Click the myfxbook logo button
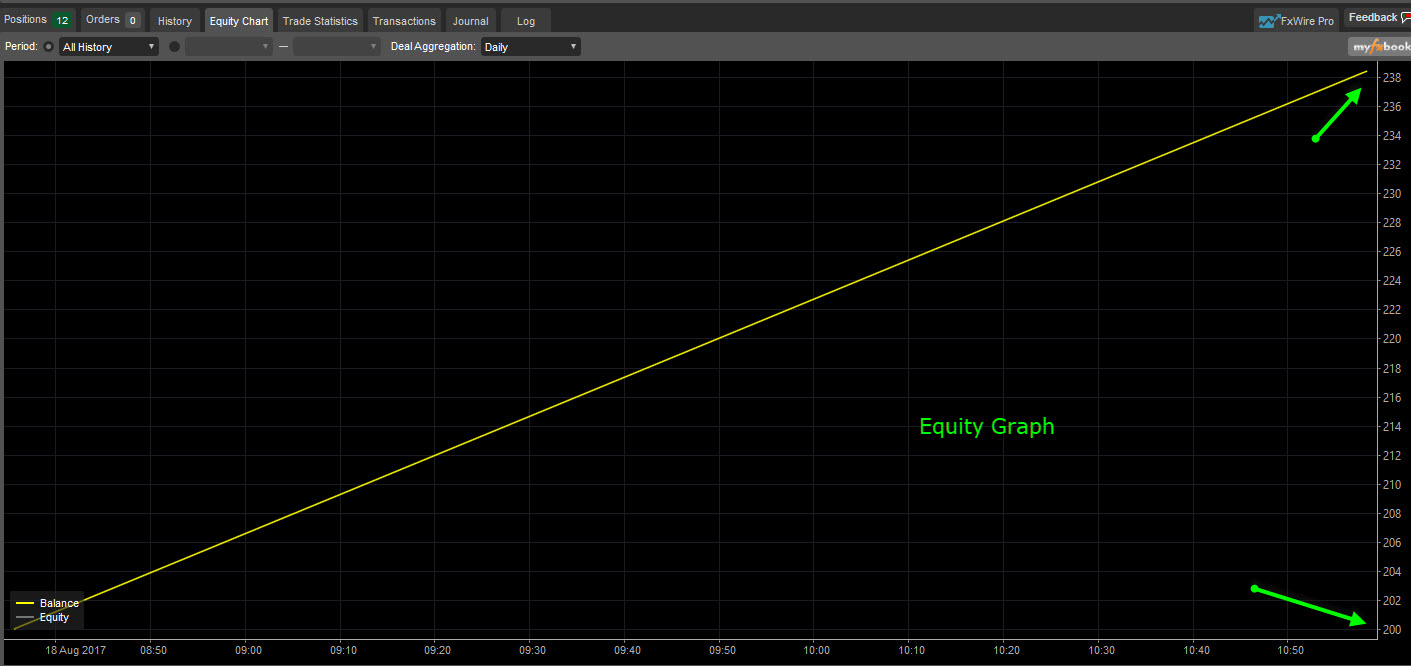1411x666 pixels. 1379,47
